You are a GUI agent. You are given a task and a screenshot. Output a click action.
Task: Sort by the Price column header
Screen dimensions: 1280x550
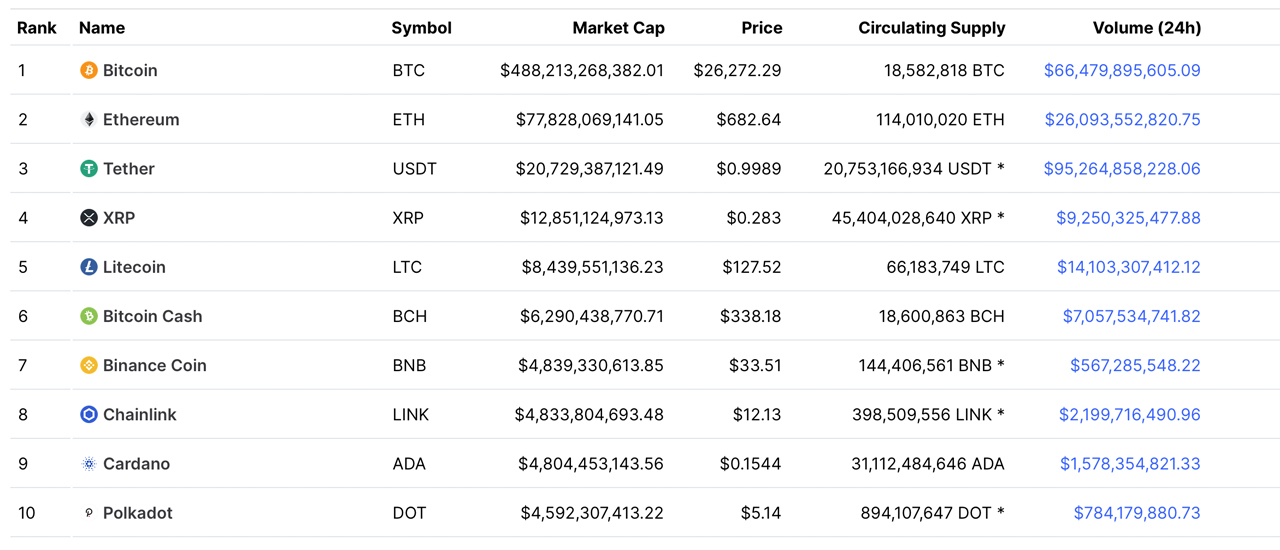pyautogui.click(x=761, y=28)
